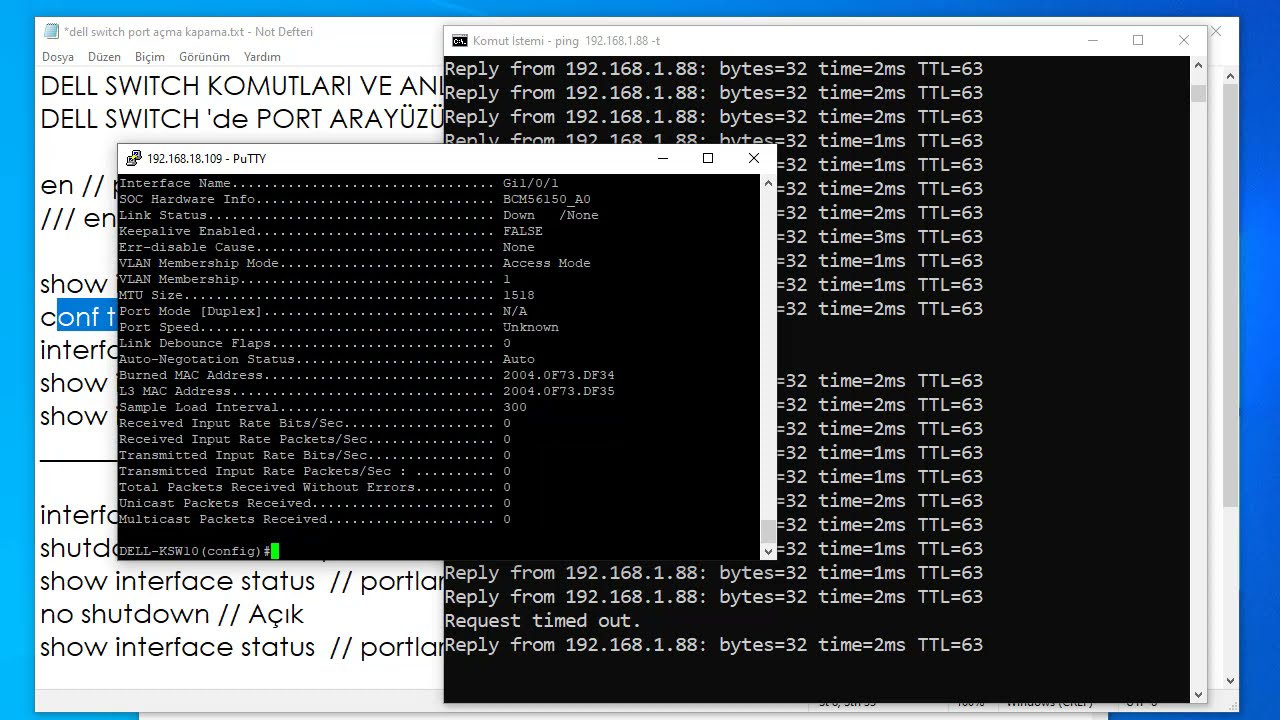Click 'Sample Load Interval' row in PuTTY

pyautogui.click(x=322, y=407)
